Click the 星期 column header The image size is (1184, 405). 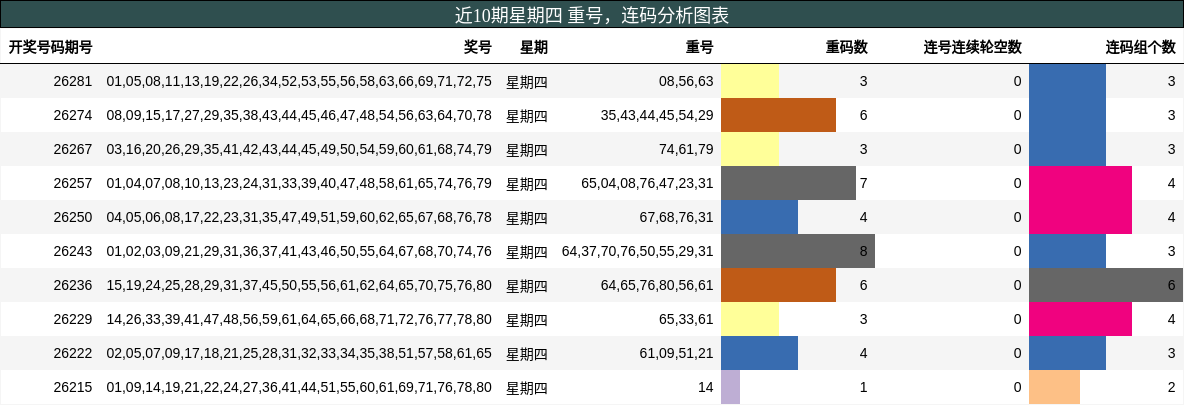[x=534, y=48]
